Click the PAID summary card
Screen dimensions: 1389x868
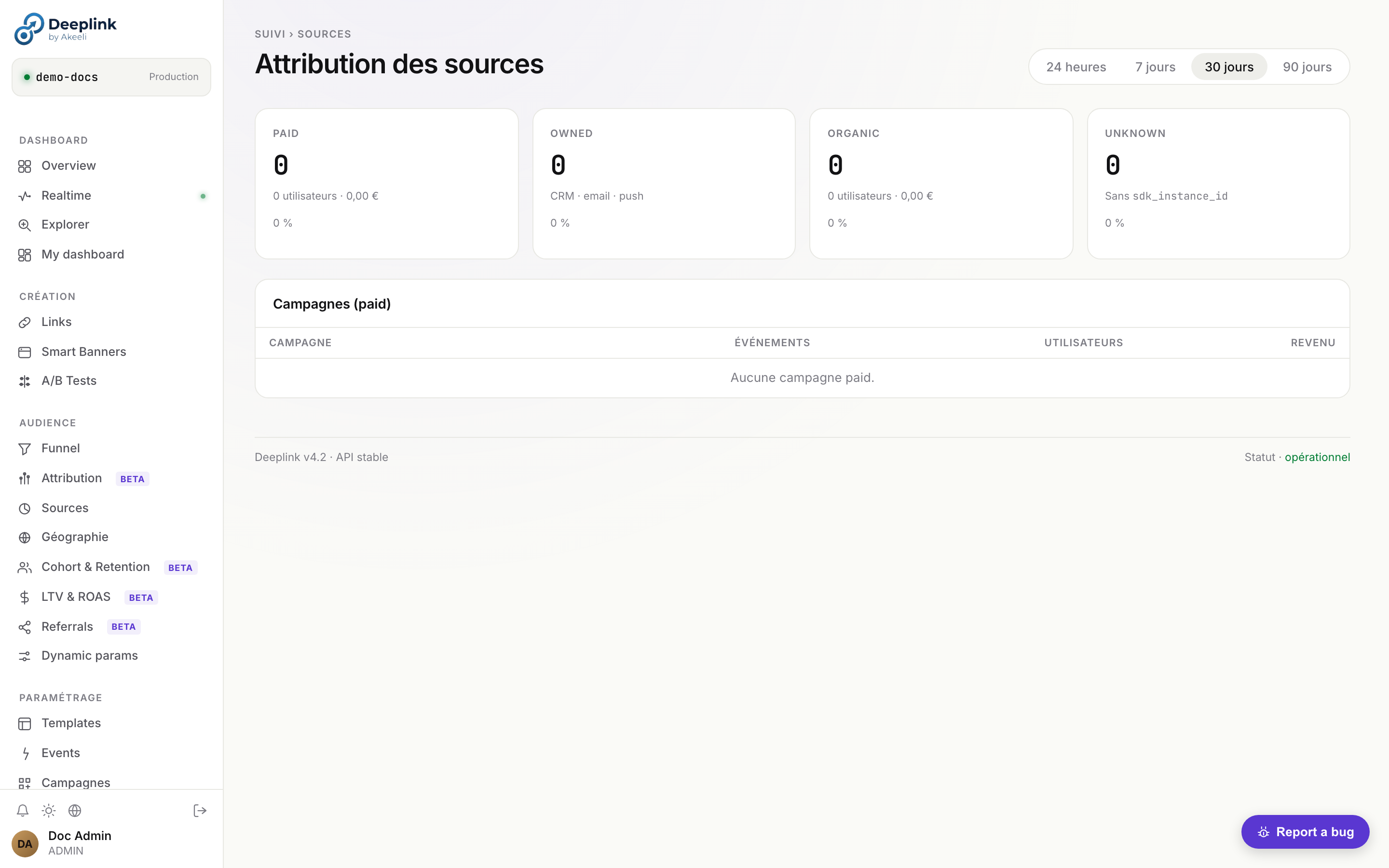click(x=386, y=184)
